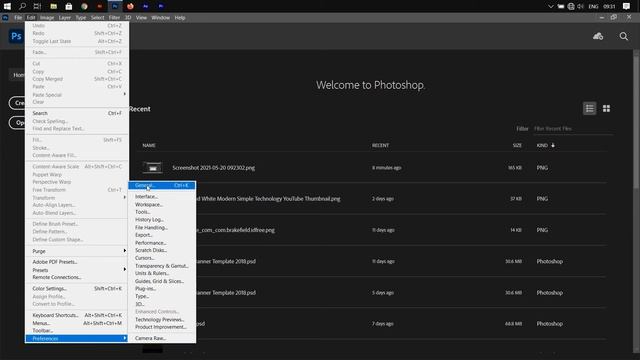Select General preferences

[x=162, y=185]
